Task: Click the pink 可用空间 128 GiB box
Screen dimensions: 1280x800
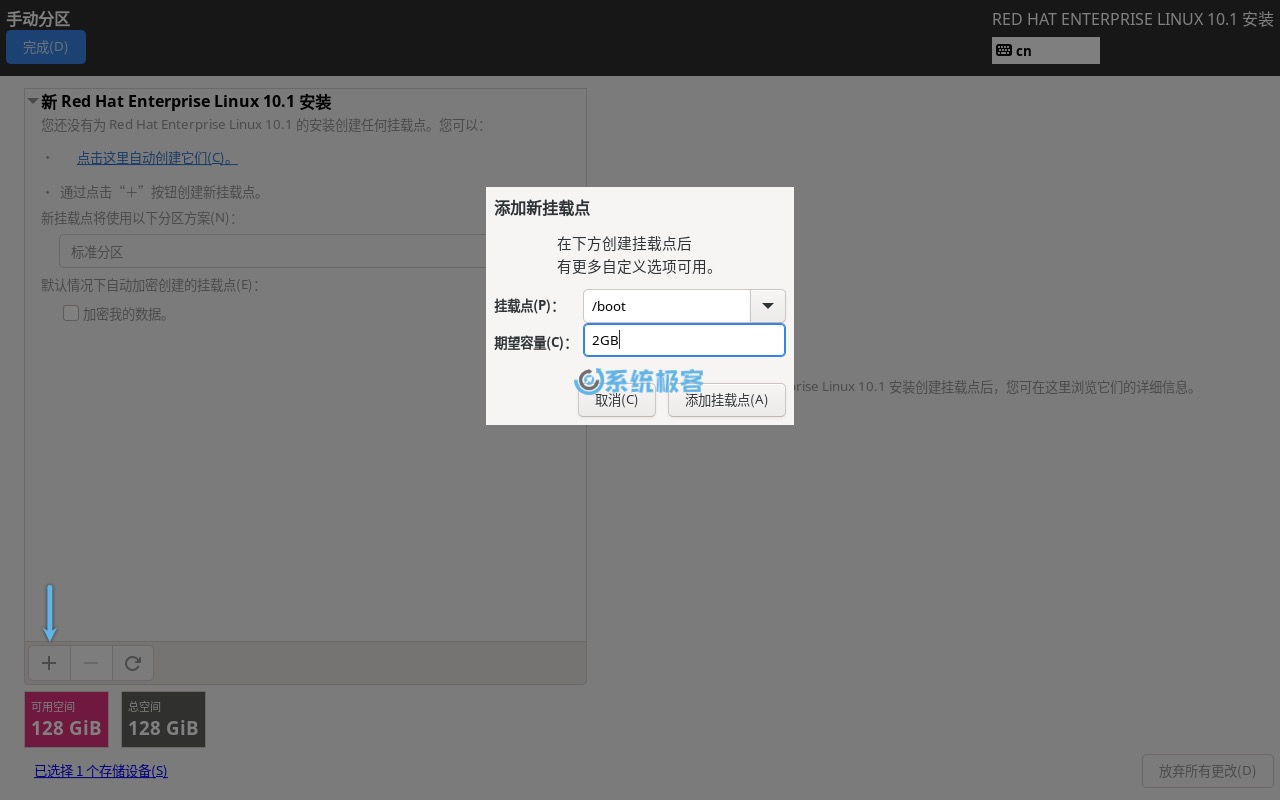Action: click(x=66, y=719)
